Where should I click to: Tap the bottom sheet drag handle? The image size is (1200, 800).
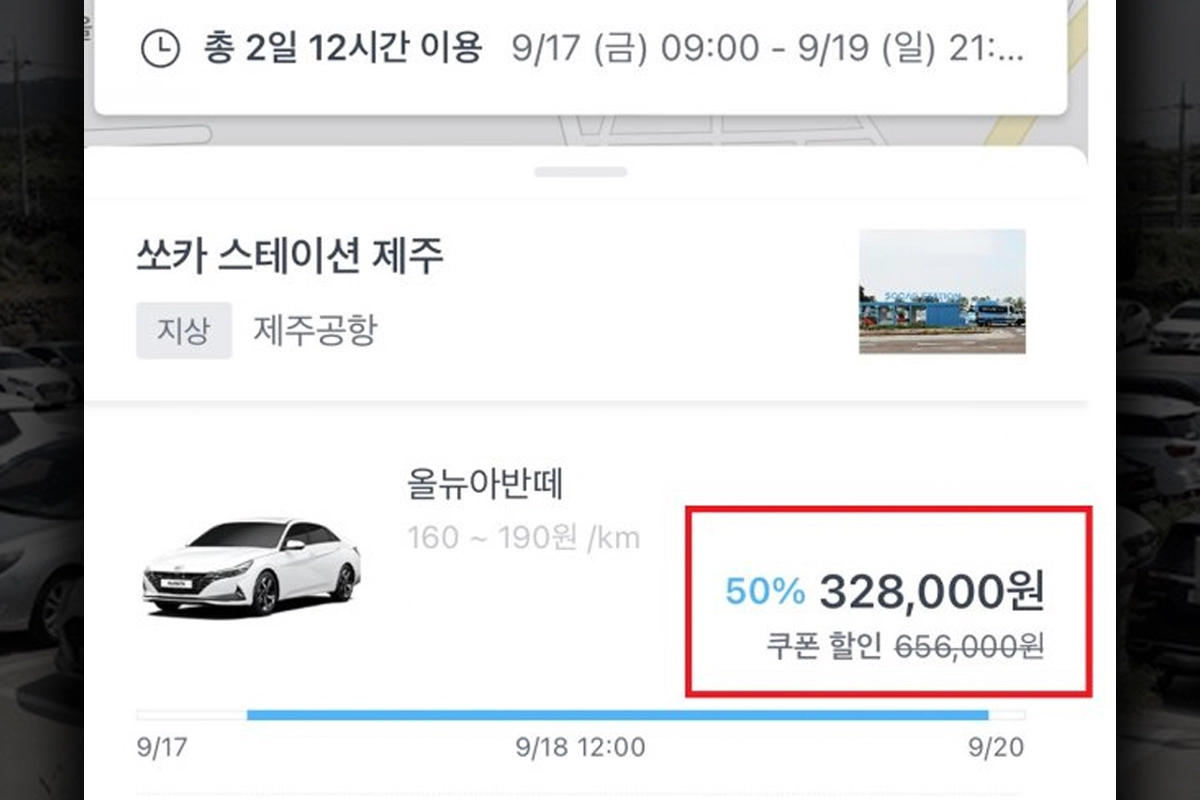[x=580, y=172]
